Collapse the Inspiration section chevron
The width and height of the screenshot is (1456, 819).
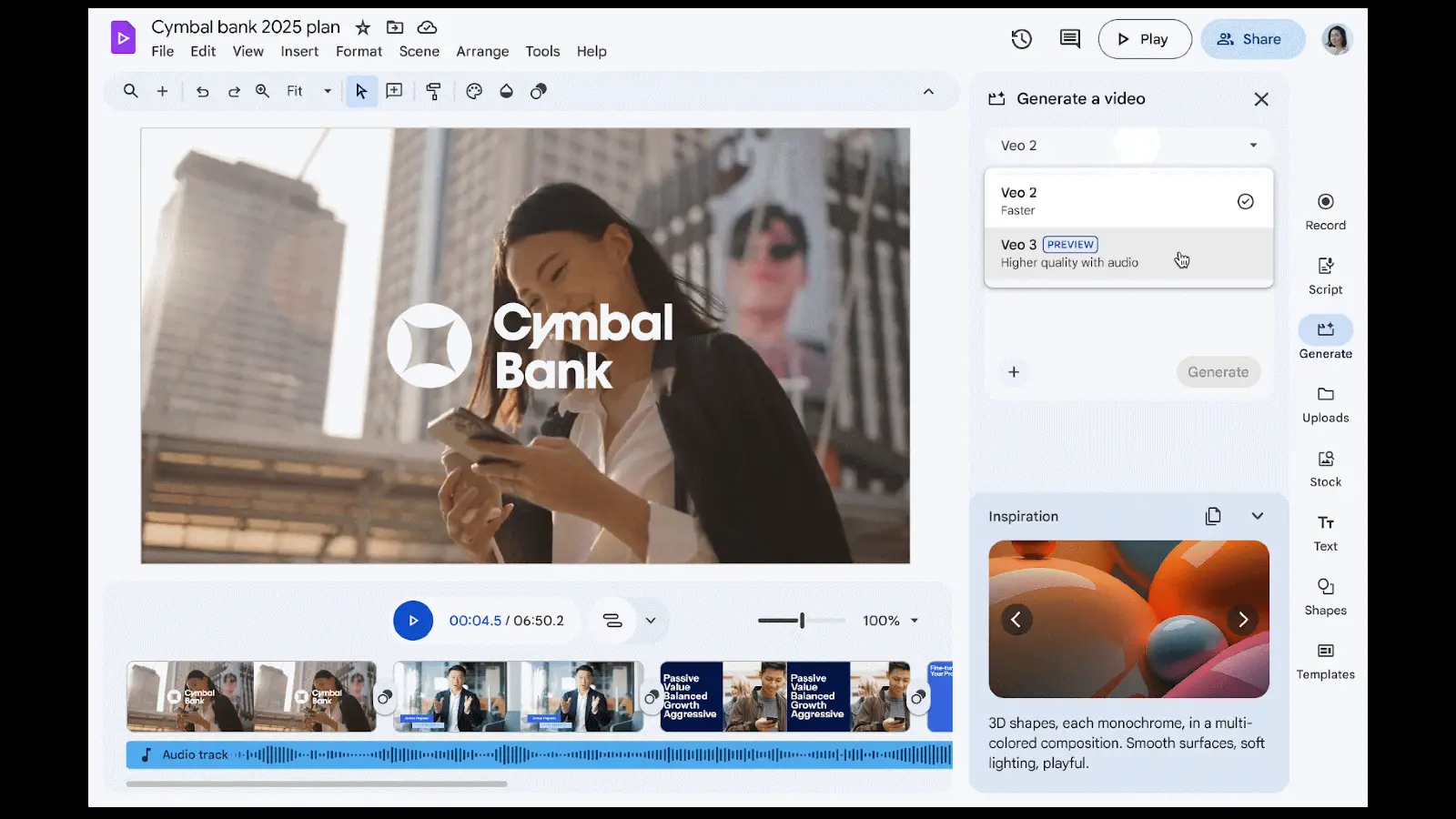(1257, 516)
